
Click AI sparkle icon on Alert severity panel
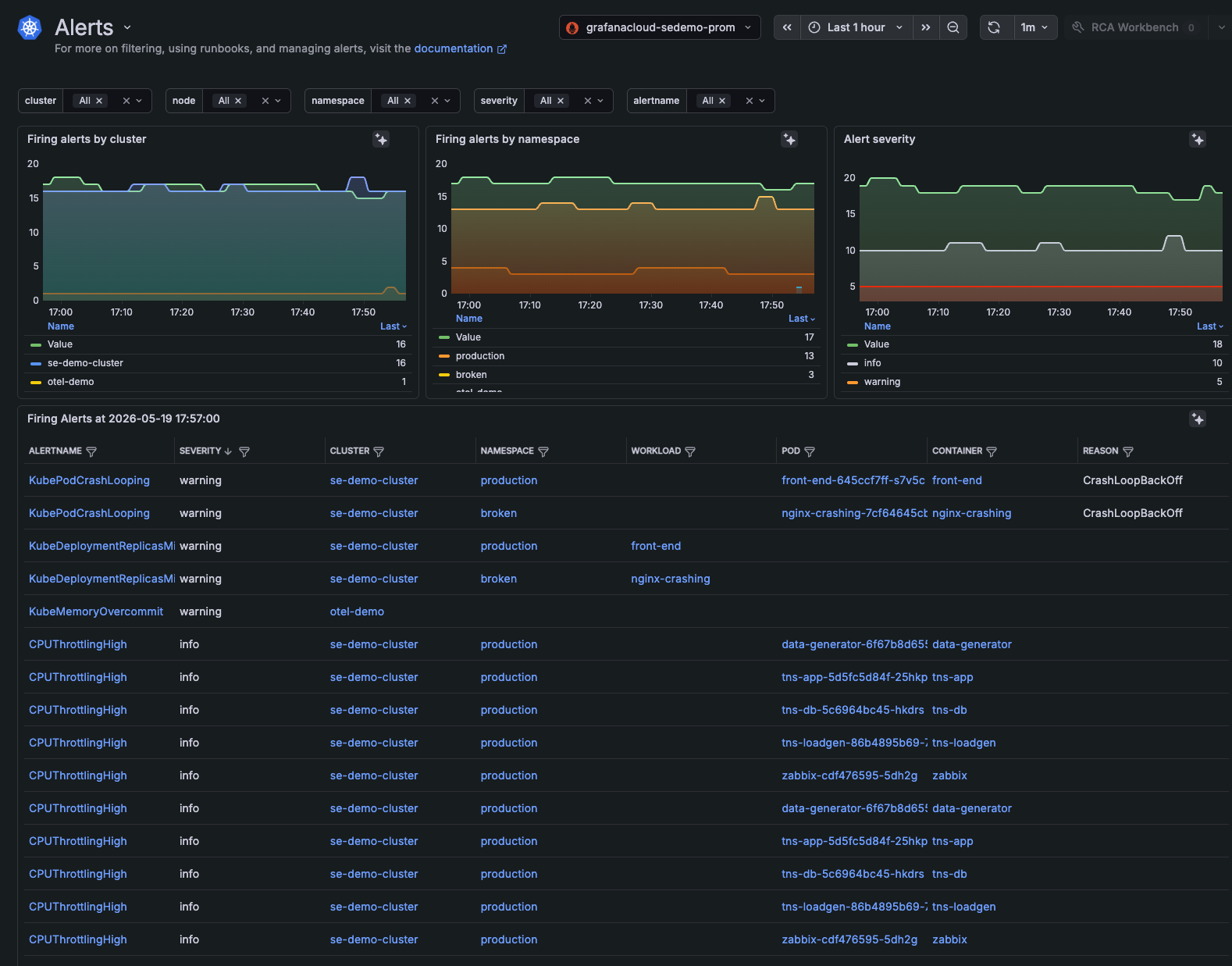[1198, 139]
